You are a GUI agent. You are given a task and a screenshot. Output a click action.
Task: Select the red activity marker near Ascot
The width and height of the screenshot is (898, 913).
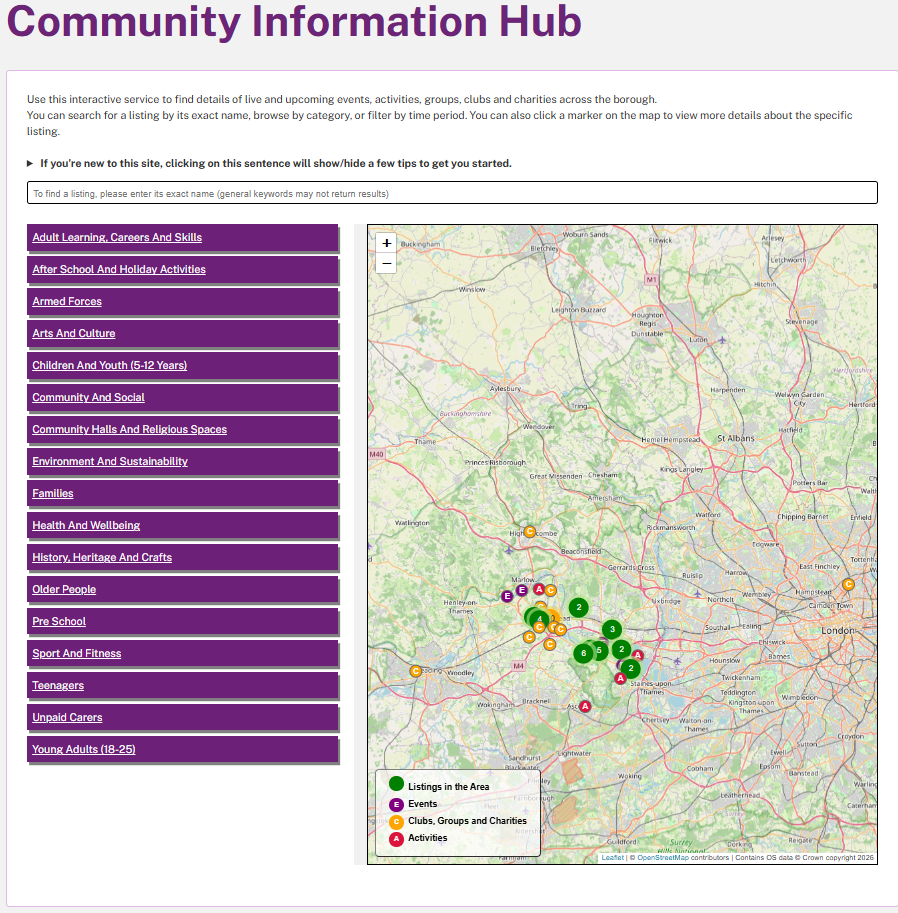coord(585,706)
